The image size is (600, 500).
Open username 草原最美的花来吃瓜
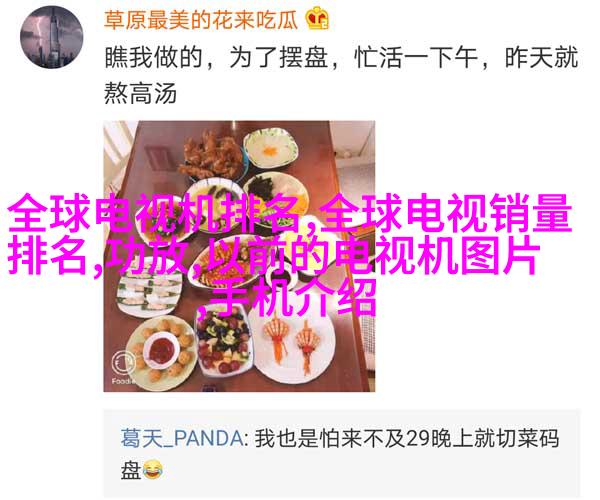click(201, 20)
